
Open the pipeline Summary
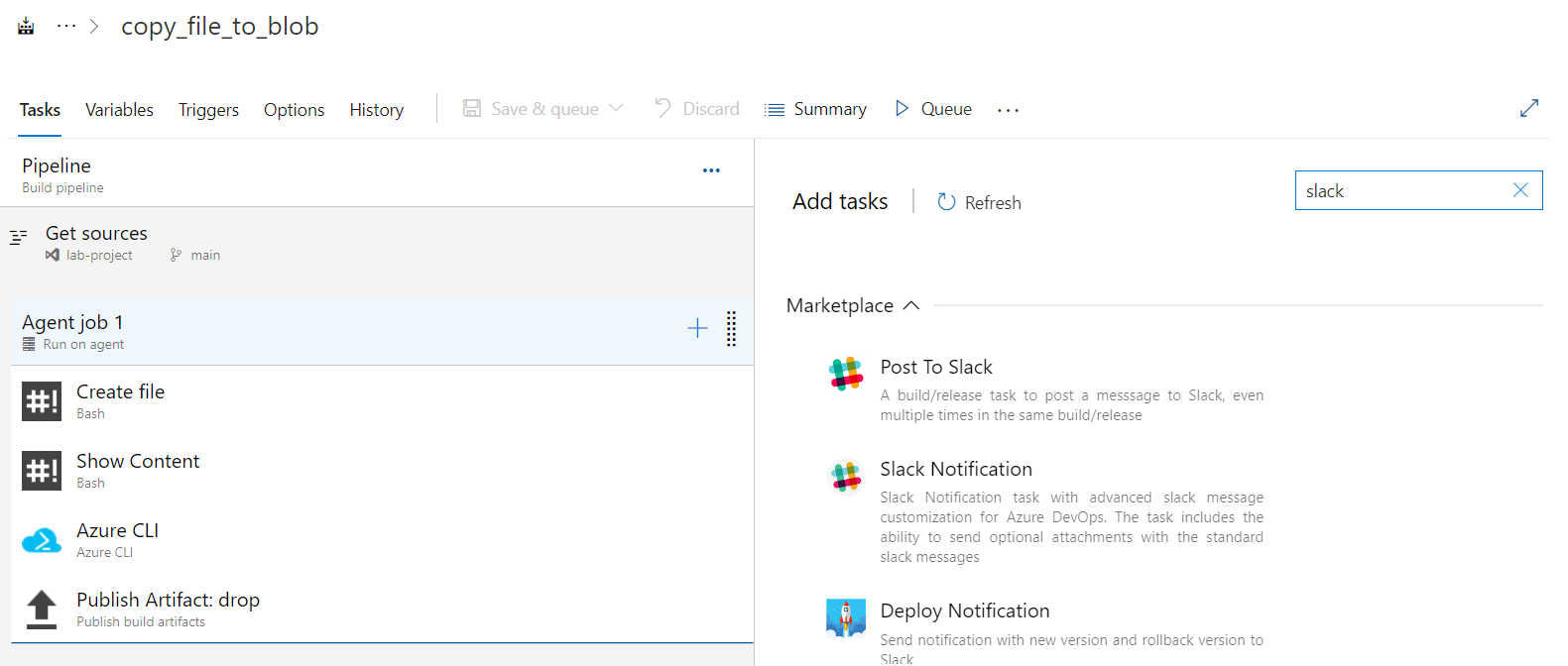[x=830, y=109]
